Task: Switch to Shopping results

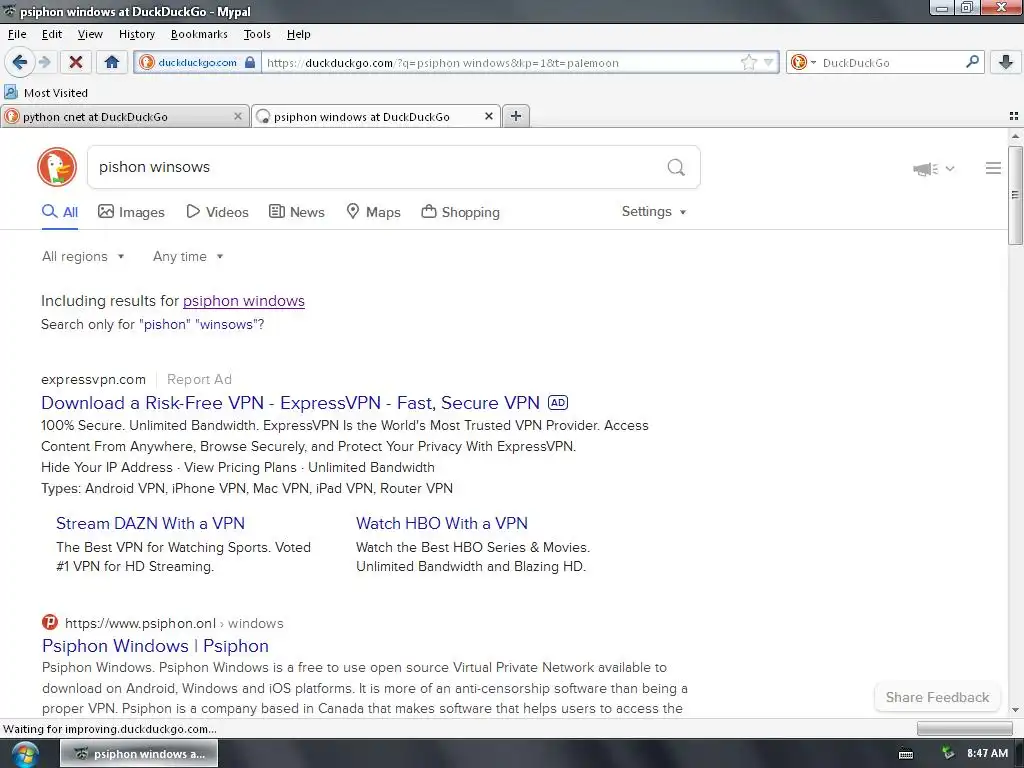Action: 460,212
